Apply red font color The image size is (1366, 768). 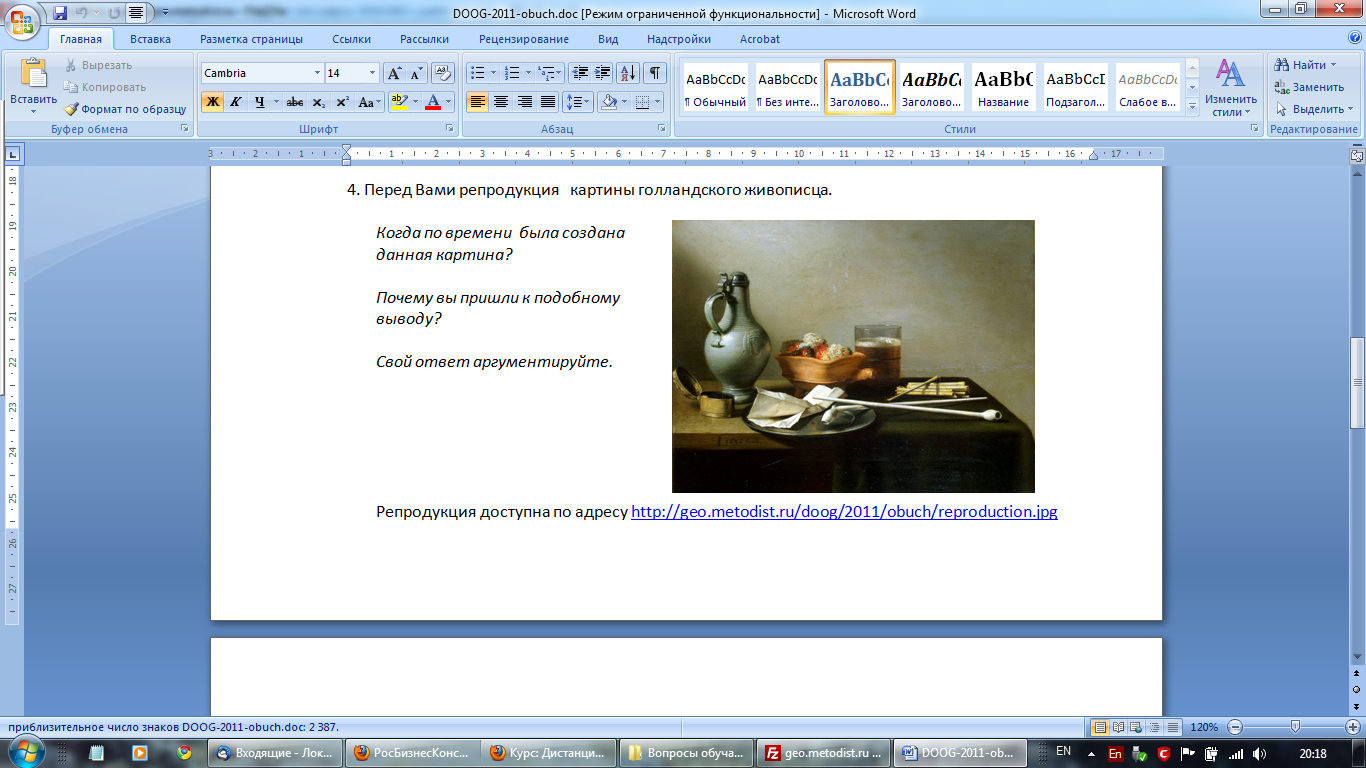[x=432, y=102]
